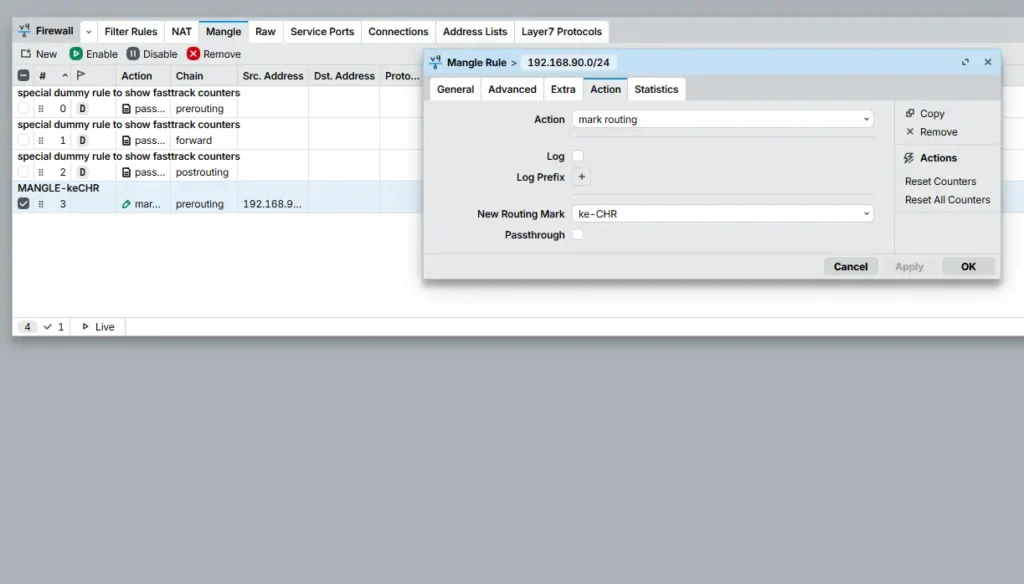
Task: Click the Live indicator in the status bar
Action: click(97, 326)
